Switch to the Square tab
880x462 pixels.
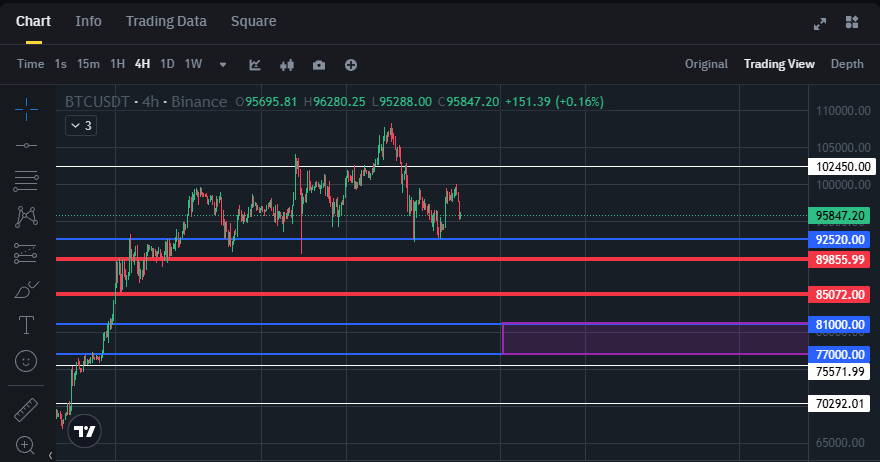click(x=254, y=21)
